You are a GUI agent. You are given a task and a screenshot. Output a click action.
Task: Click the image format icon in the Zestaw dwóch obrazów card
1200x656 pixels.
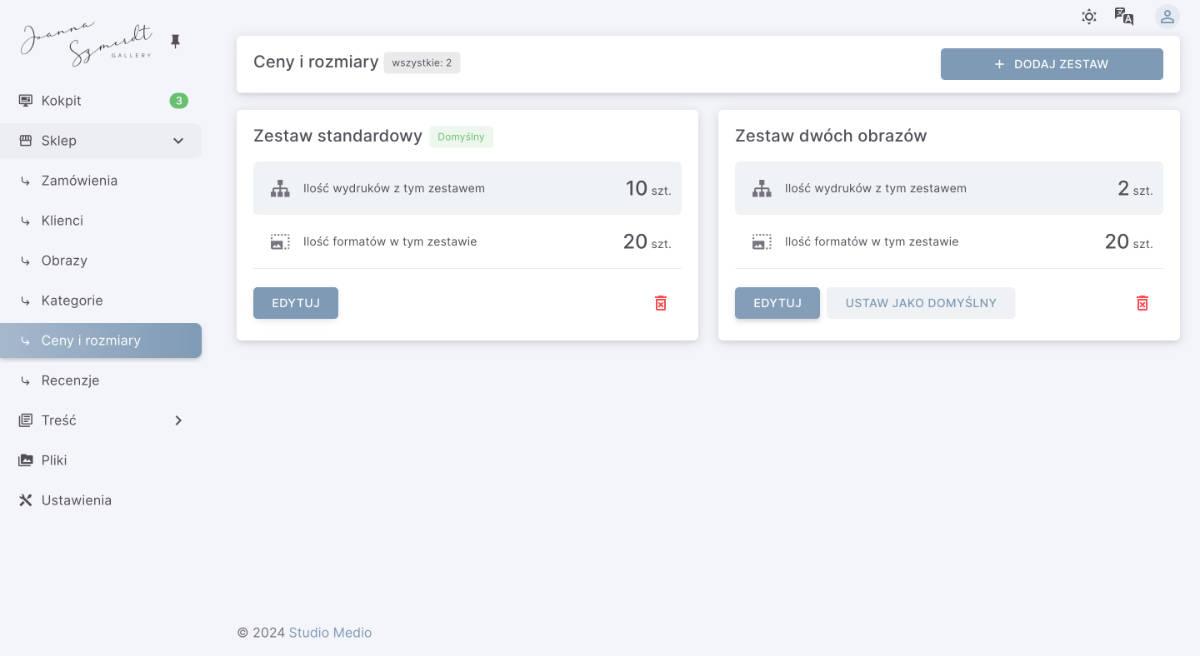click(762, 242)
